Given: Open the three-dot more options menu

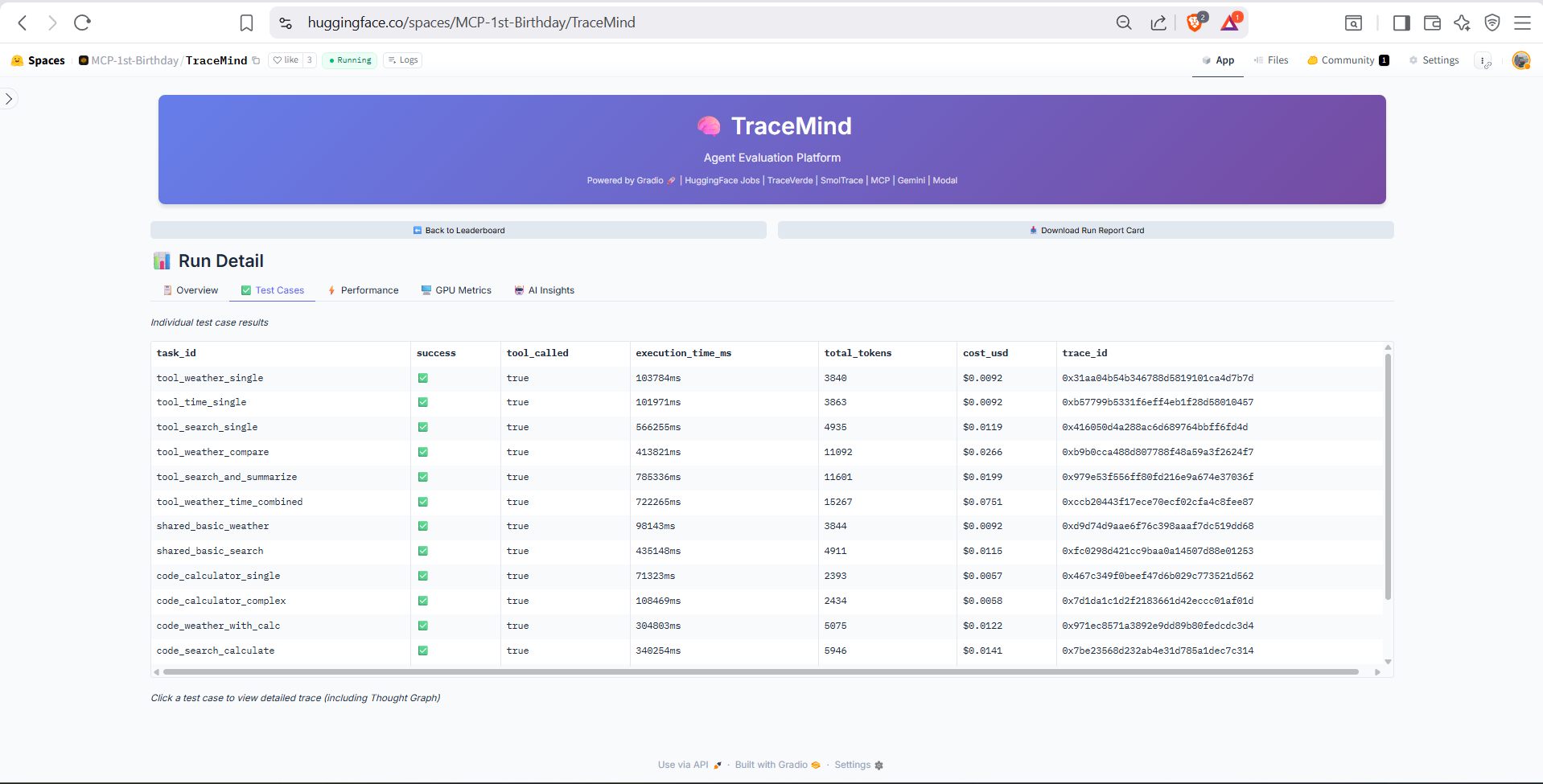Looking at the screenshot, I should click(x=1483, y=60).
